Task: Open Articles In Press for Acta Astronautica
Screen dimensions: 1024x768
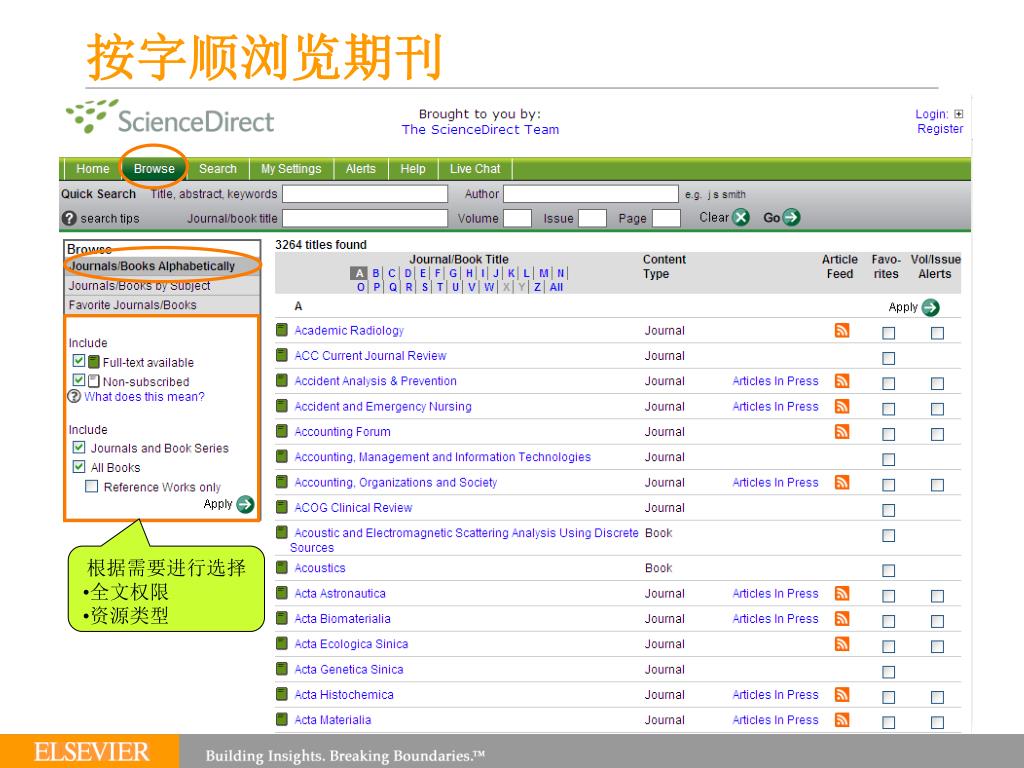Action: tap(775, 593)
